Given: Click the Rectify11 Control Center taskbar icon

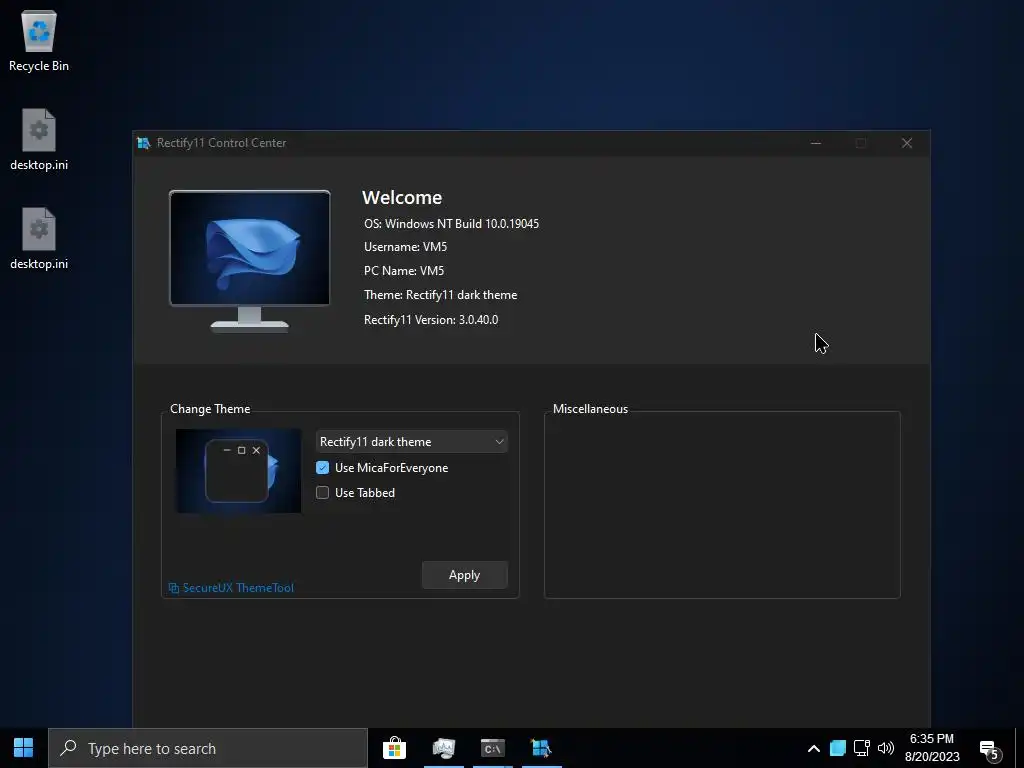Looking at the screenshot, I should tap(541, 748).
